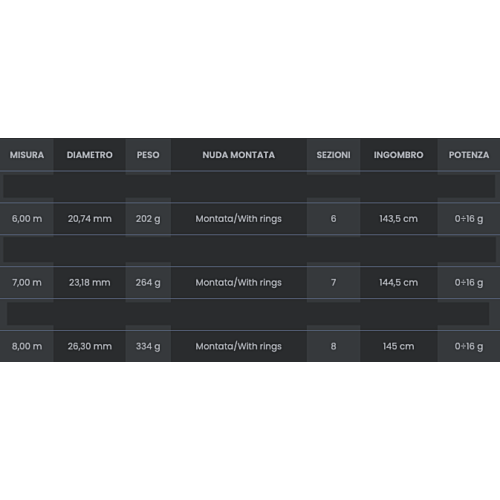Image resolution: width=500 pixels, height=500 pixels.
Task: Select Montata/With rings in the 8,00 m row
Action: [x=239, y=346]
